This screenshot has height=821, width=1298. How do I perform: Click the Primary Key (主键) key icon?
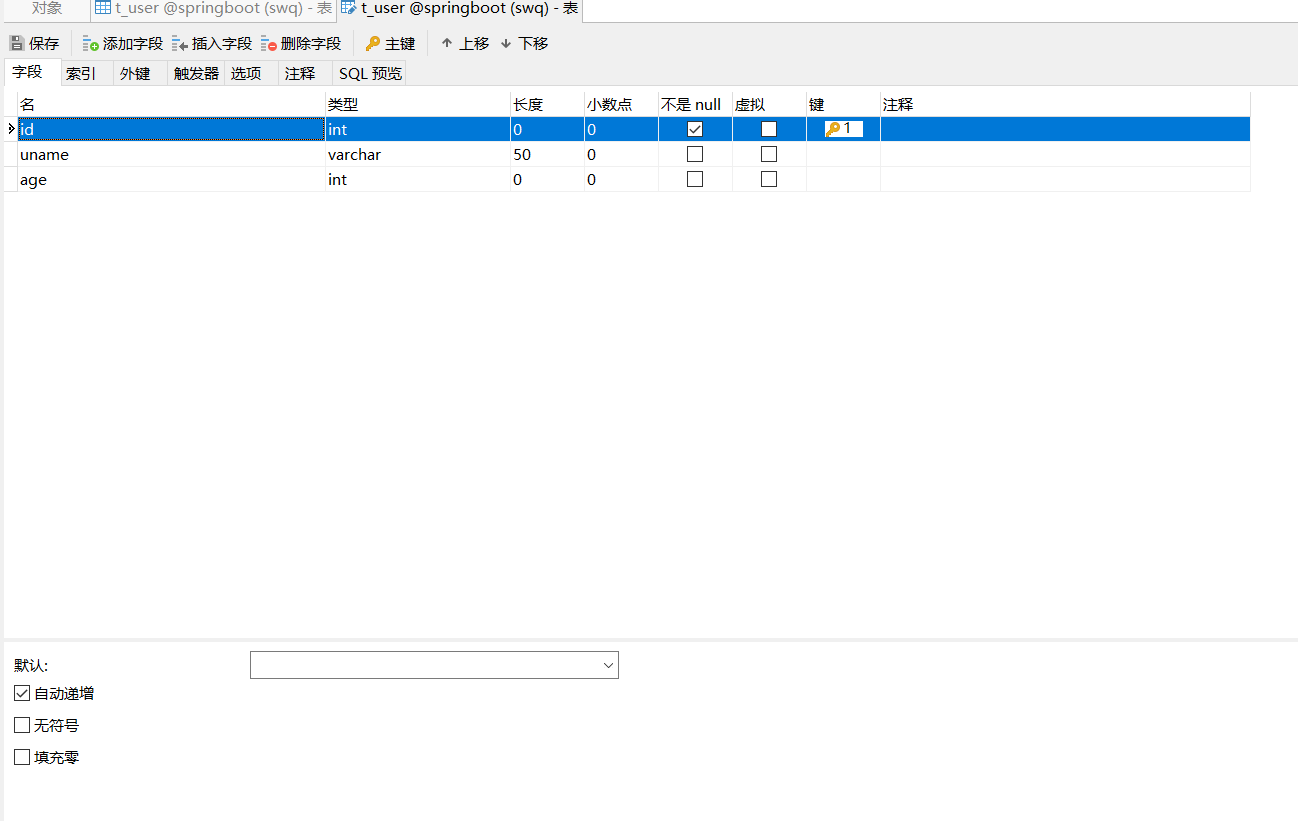(373, 44)
